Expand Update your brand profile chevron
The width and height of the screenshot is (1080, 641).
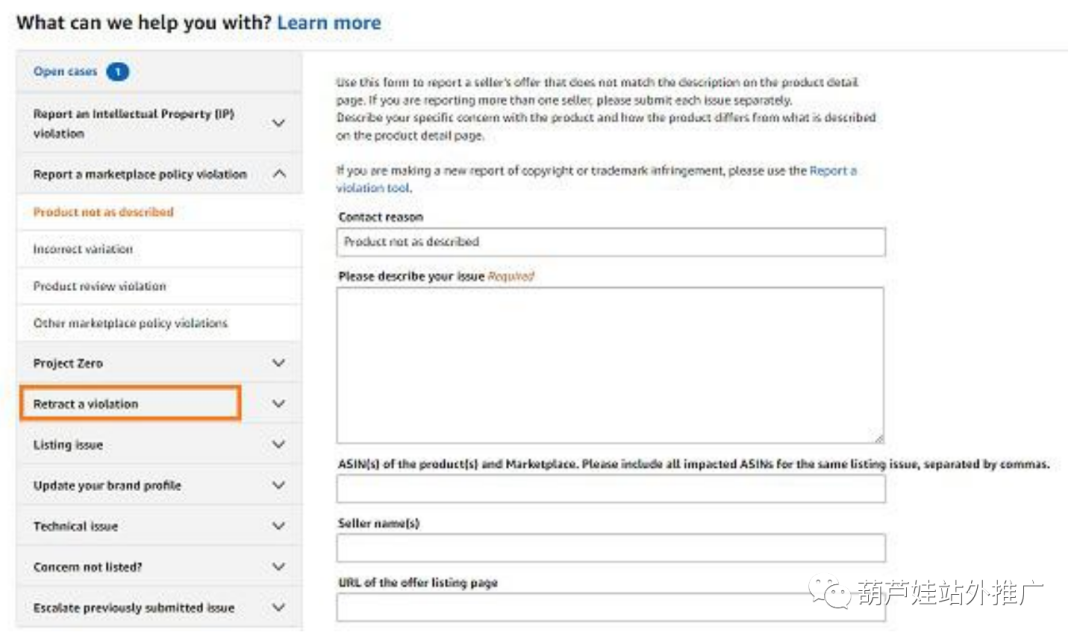tap(279, 485)
